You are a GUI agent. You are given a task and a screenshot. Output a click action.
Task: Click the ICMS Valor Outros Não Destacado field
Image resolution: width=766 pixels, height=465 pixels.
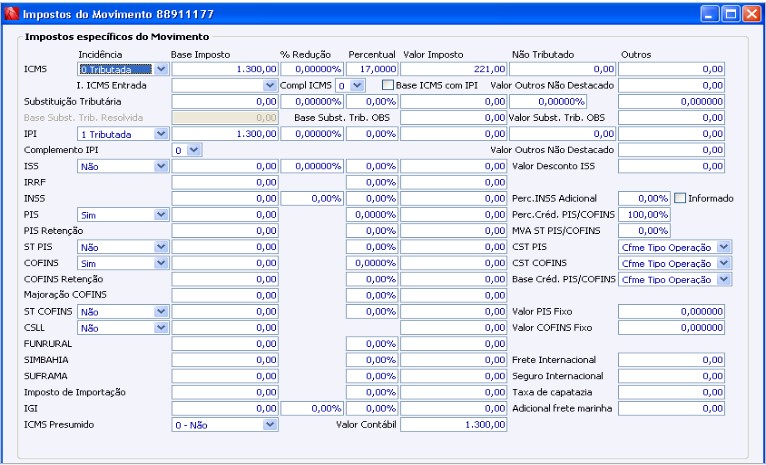point(671,85)
